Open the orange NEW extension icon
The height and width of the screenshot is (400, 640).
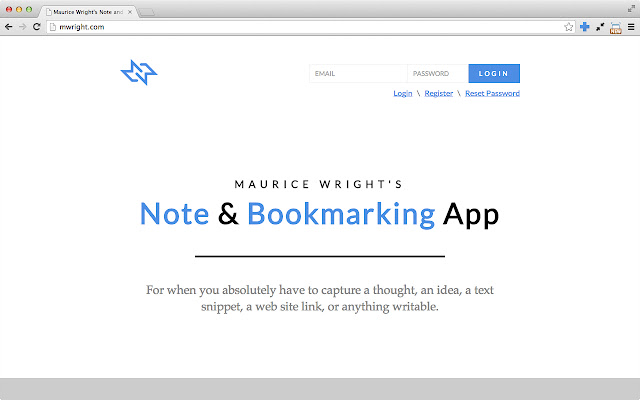616,28
